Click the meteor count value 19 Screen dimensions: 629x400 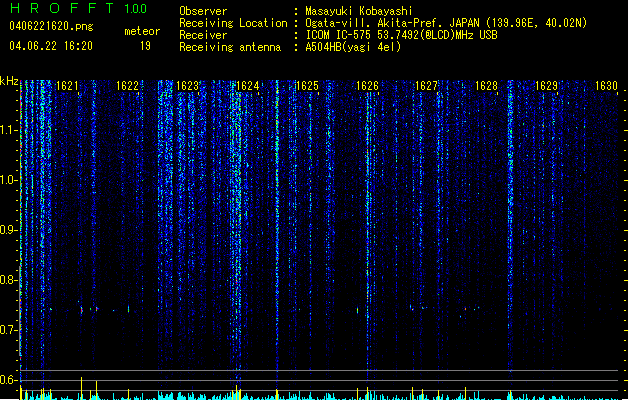[x=145, y=46]
